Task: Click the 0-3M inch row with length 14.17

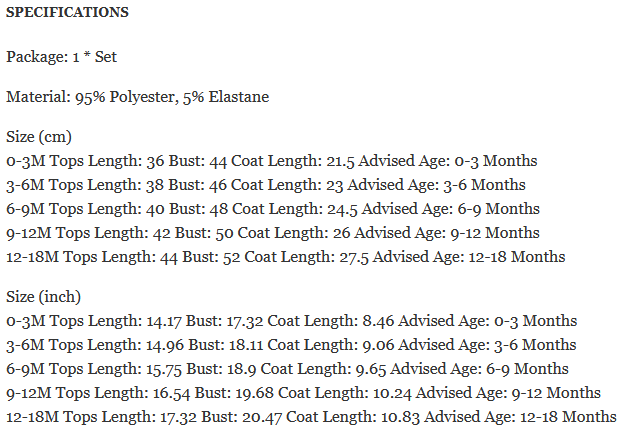Action: click(x=291, y=321)
